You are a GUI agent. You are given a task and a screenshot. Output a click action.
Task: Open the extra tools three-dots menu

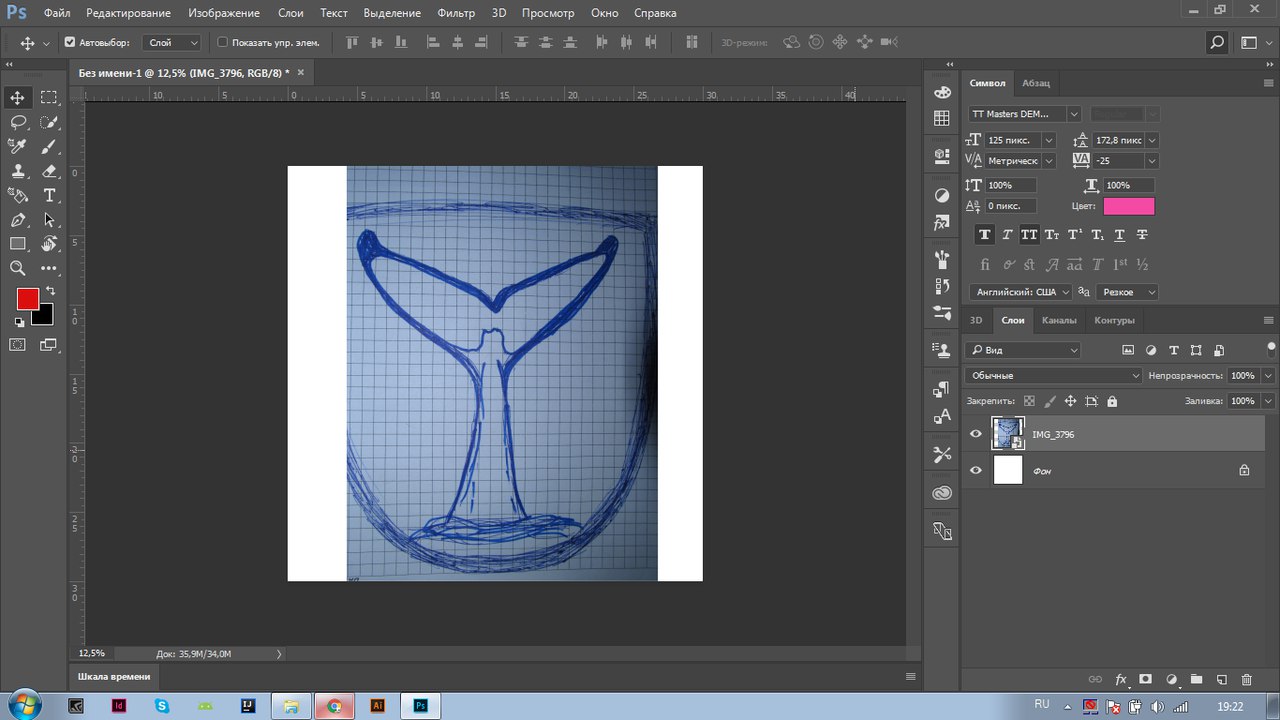click(x=49, y=268)
